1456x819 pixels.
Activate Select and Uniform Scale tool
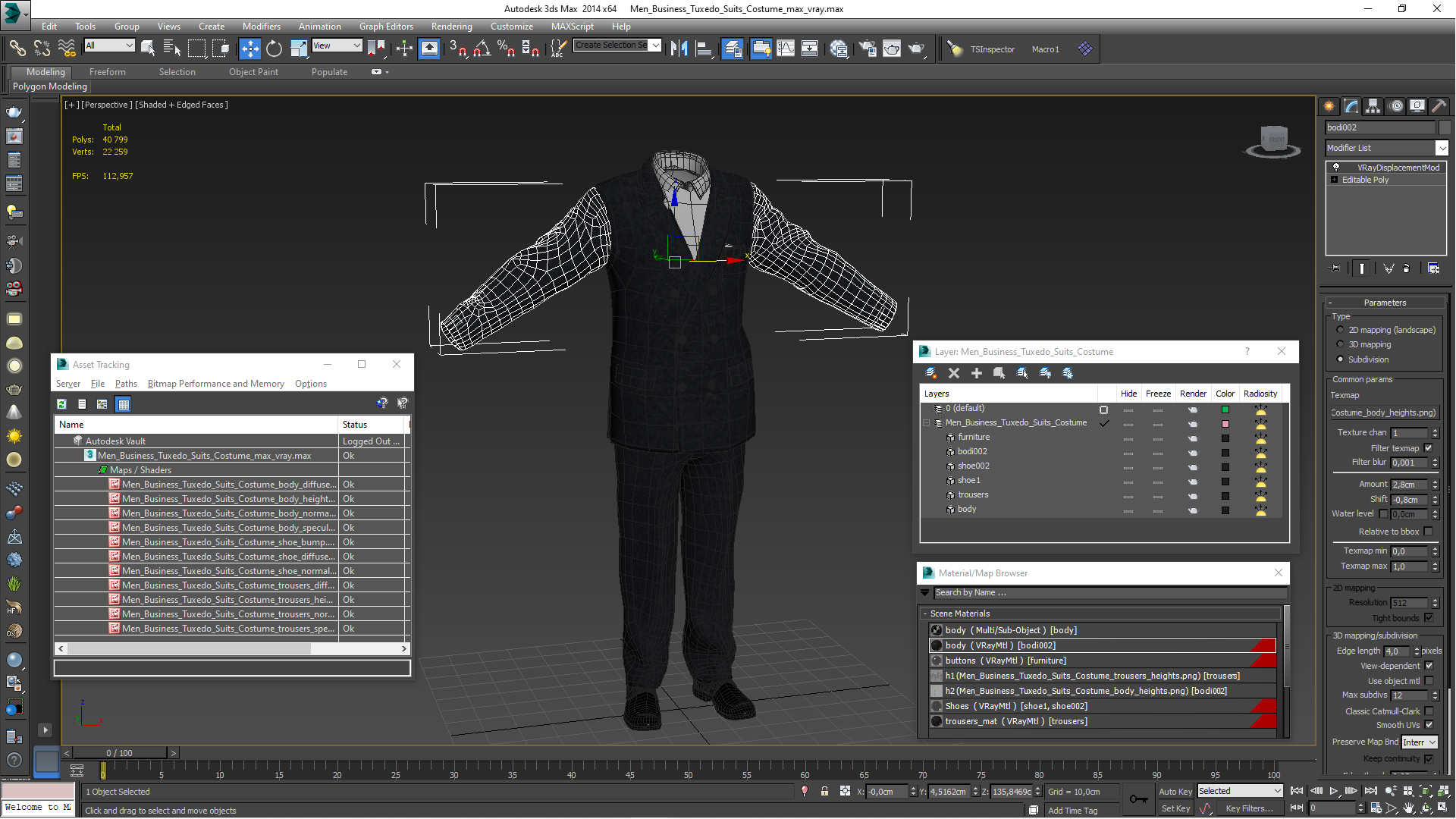point(299,49)
